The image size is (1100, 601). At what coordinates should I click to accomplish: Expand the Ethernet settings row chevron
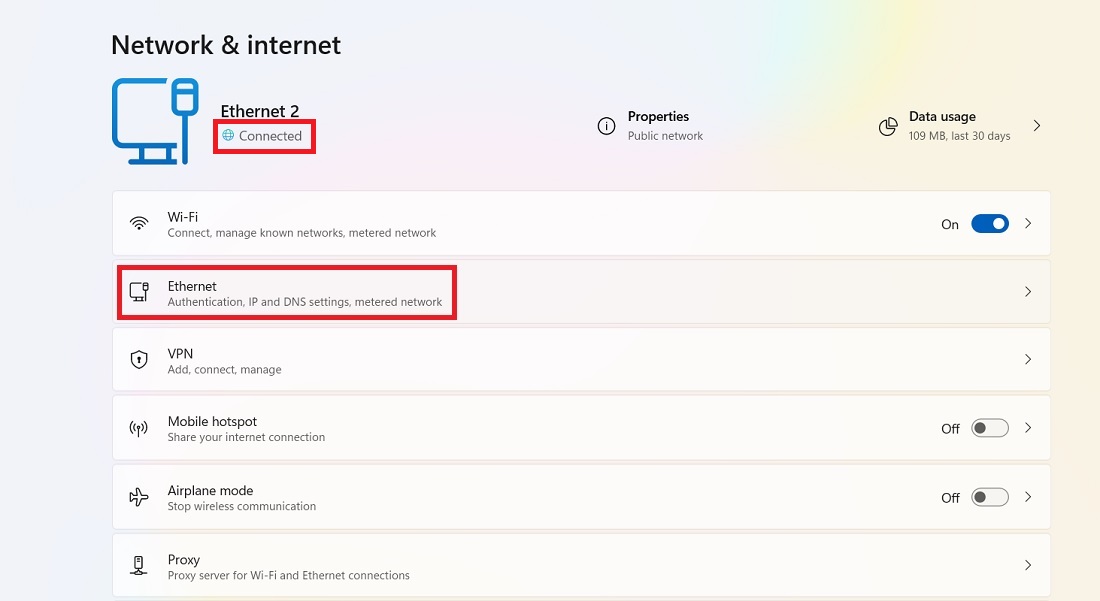[1028, 291]
